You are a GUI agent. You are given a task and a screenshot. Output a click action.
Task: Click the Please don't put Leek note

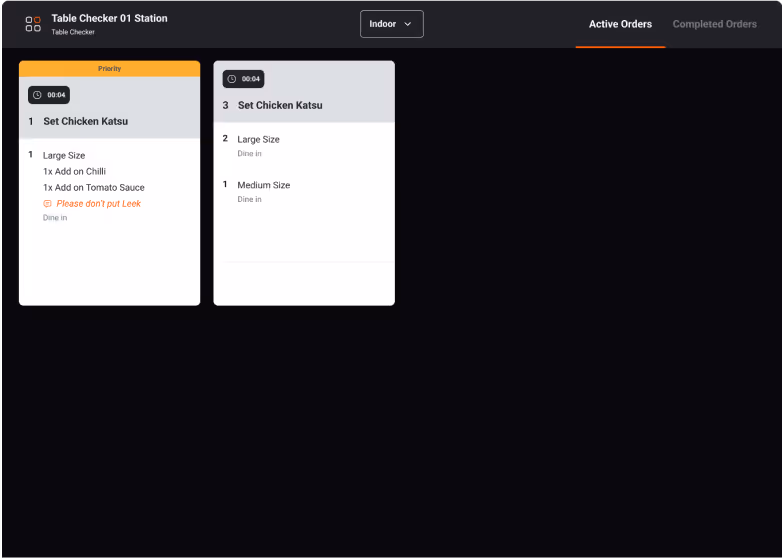click(99, 203)
